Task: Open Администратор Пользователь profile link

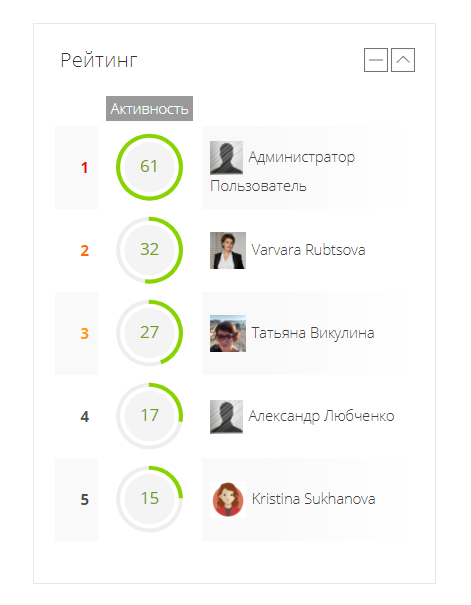Action: coord(282,171)
